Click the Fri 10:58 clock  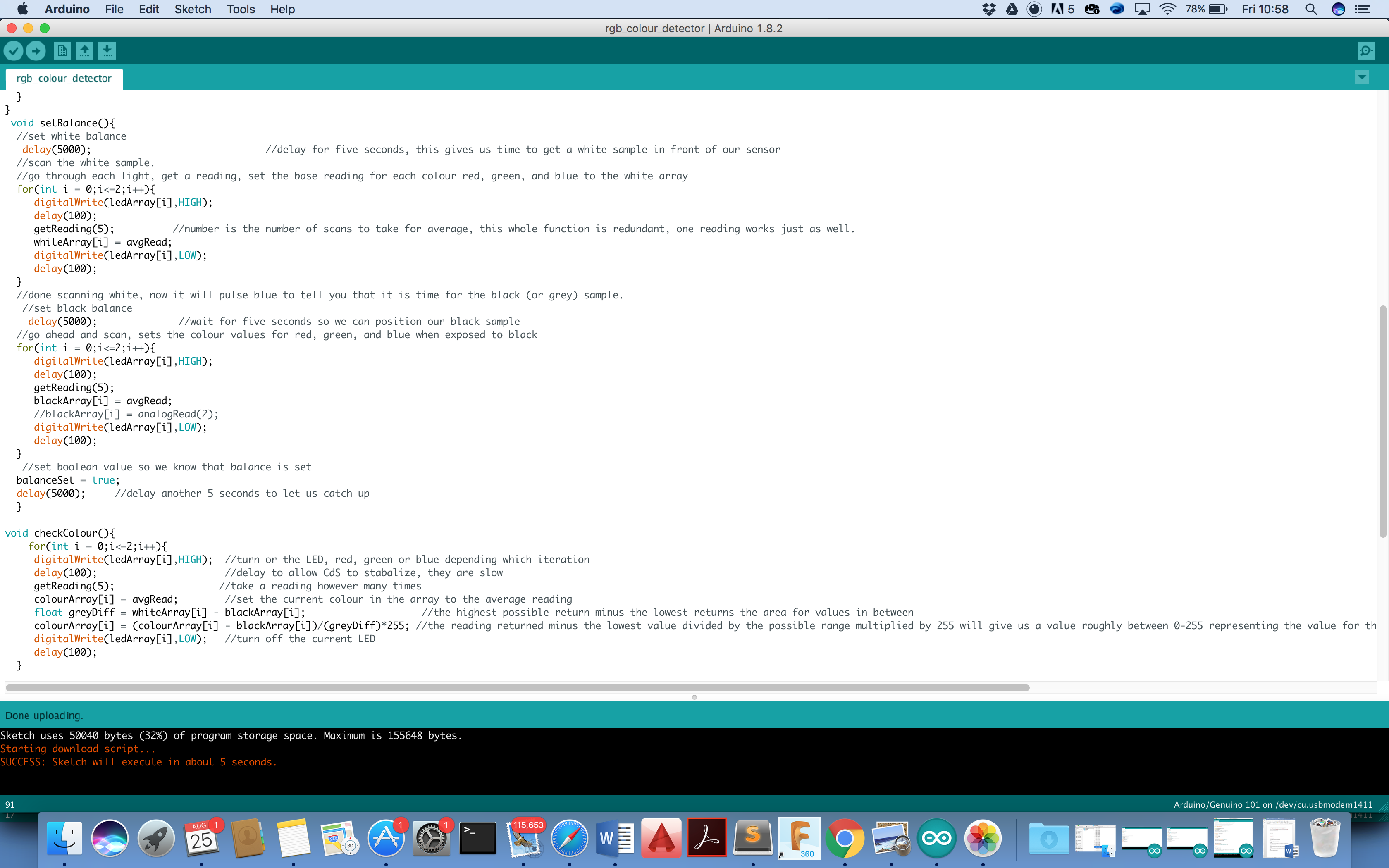[1265, 9]
